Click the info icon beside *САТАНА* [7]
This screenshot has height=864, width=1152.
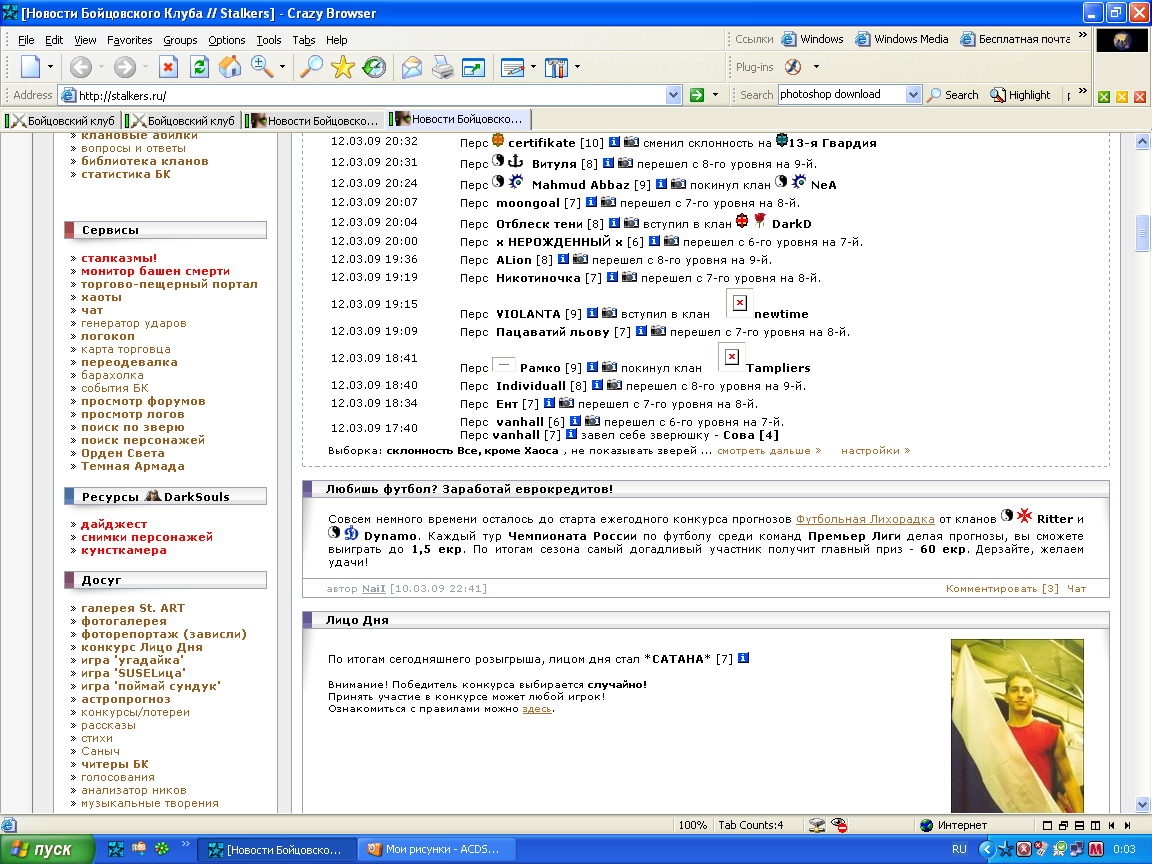pos(744,658)
